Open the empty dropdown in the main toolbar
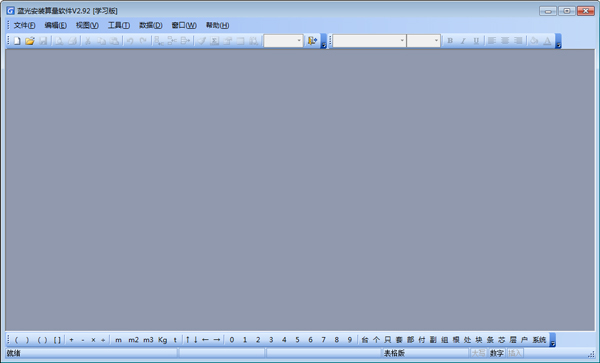The width and height of the screenshot is (600, 363). tap(283, 41)
